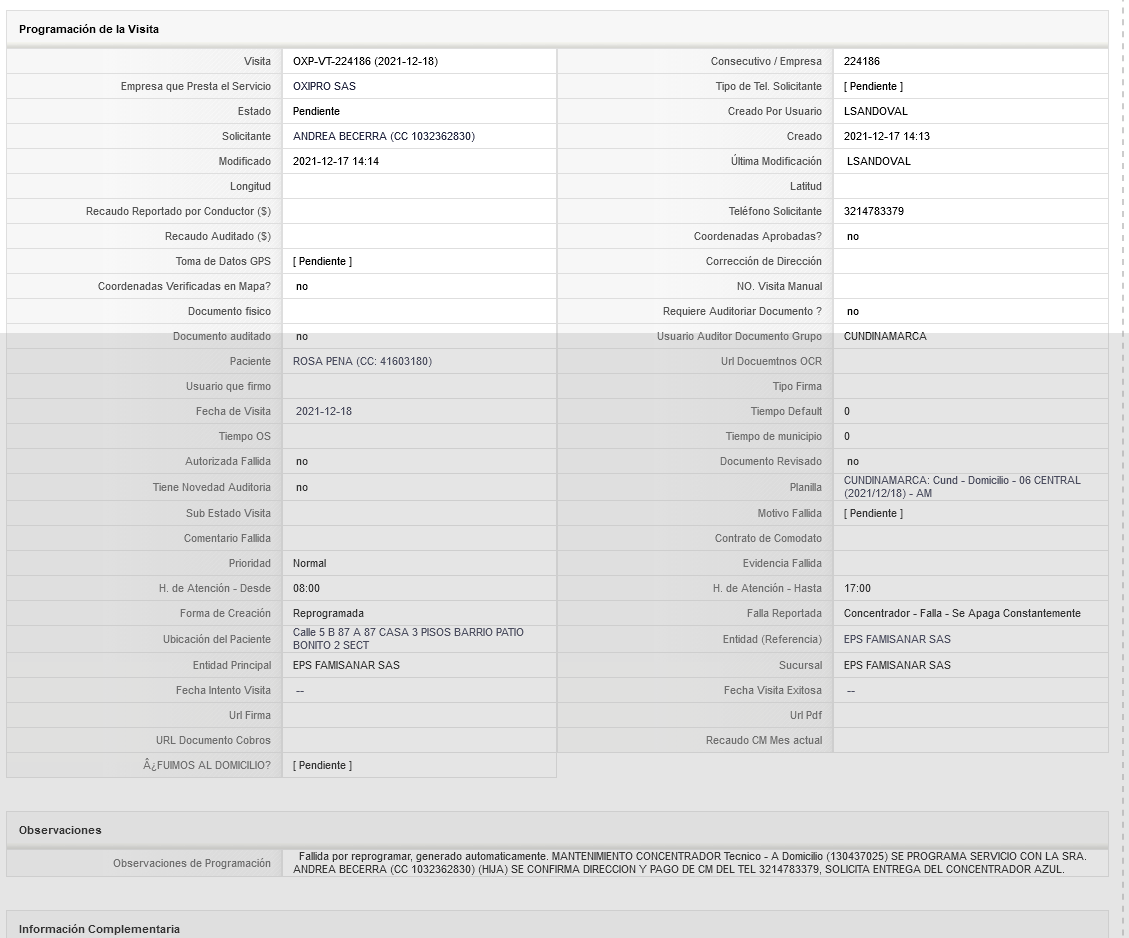Click Sucursal value EPS FAMISANAR SAS
The height and width of the screenshot is (938, 1129).
pyautogui.click(x=897, y=665)
